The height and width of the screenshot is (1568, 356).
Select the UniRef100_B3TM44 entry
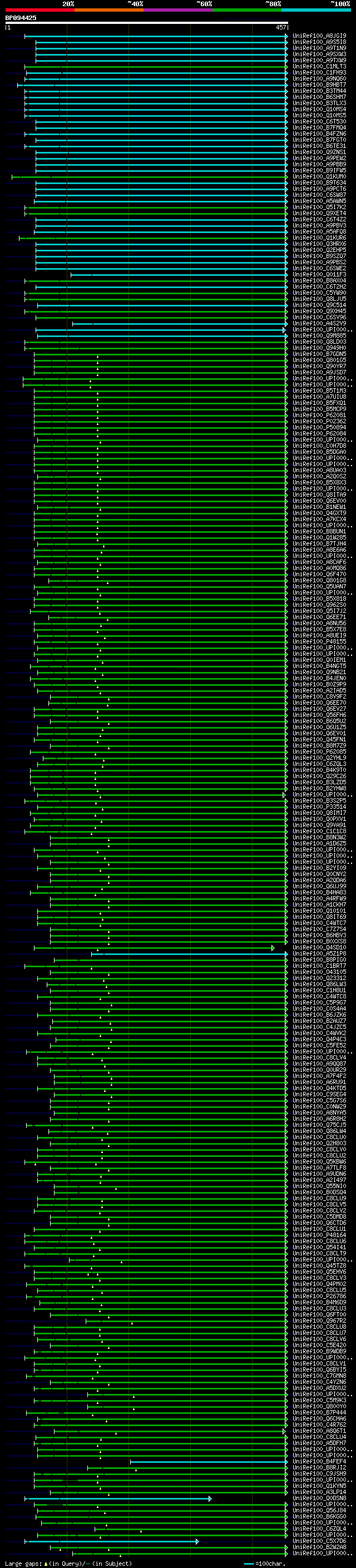coord(319,91)
